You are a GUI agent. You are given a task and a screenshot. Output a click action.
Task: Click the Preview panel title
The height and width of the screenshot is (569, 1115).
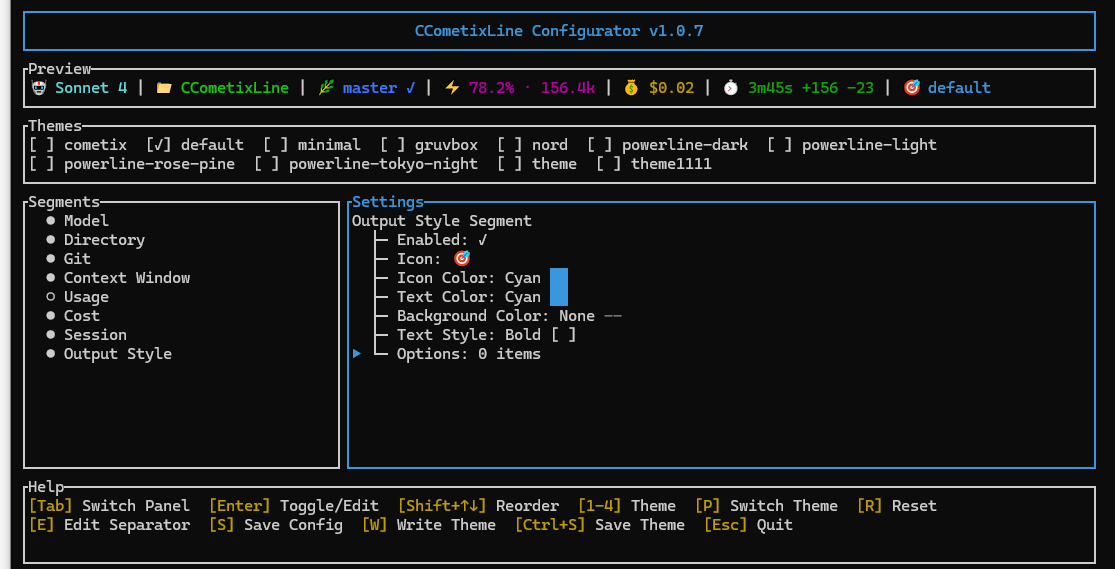[x=60, y=69]
